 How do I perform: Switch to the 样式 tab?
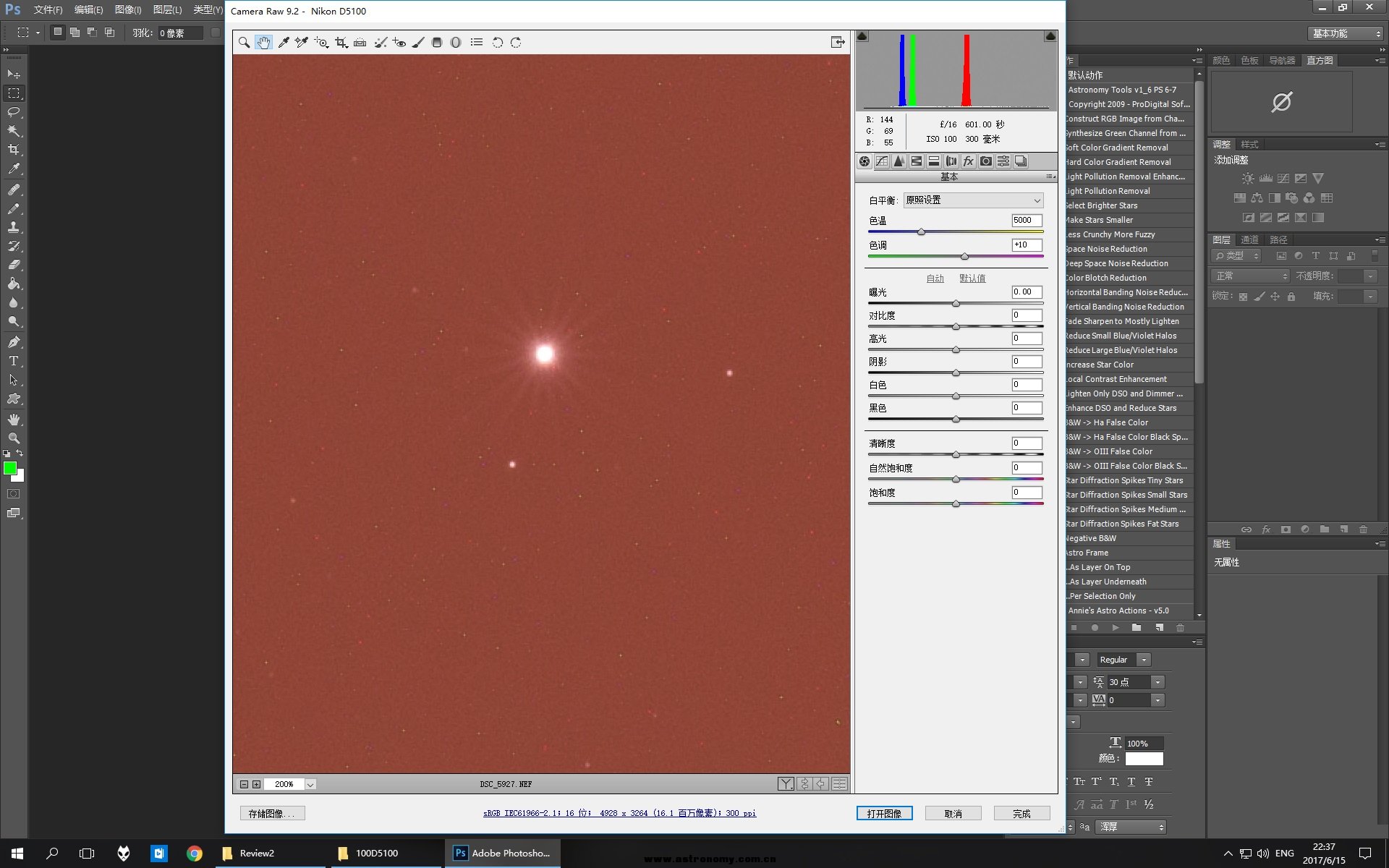click(x=1249, y=145)
